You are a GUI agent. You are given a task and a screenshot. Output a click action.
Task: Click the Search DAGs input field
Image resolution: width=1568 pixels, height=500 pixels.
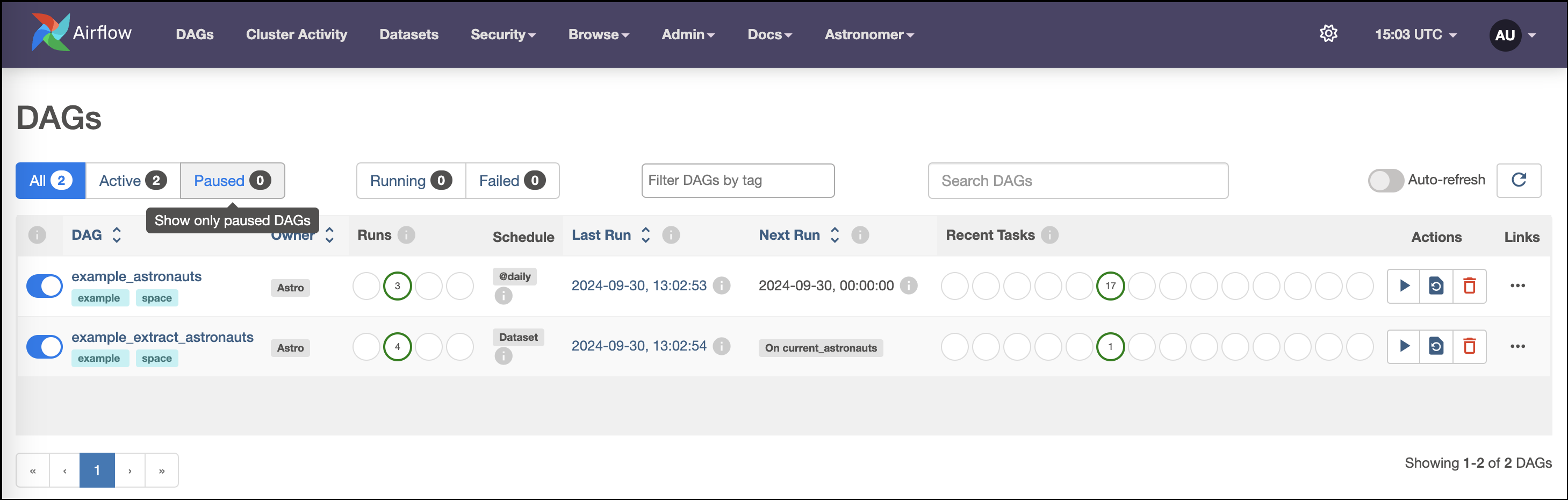pos(1077,180)
